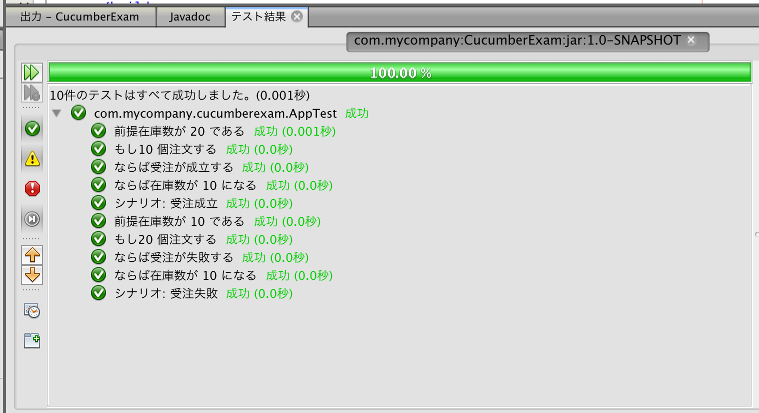Toggle the show passed tests filter
The image size is (759, 413).
coord(32,128)
